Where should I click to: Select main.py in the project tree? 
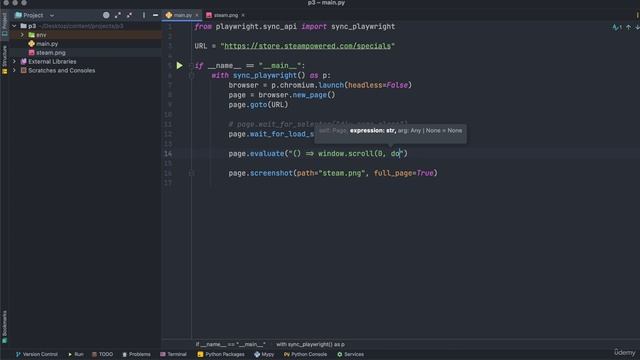[47, 44]
